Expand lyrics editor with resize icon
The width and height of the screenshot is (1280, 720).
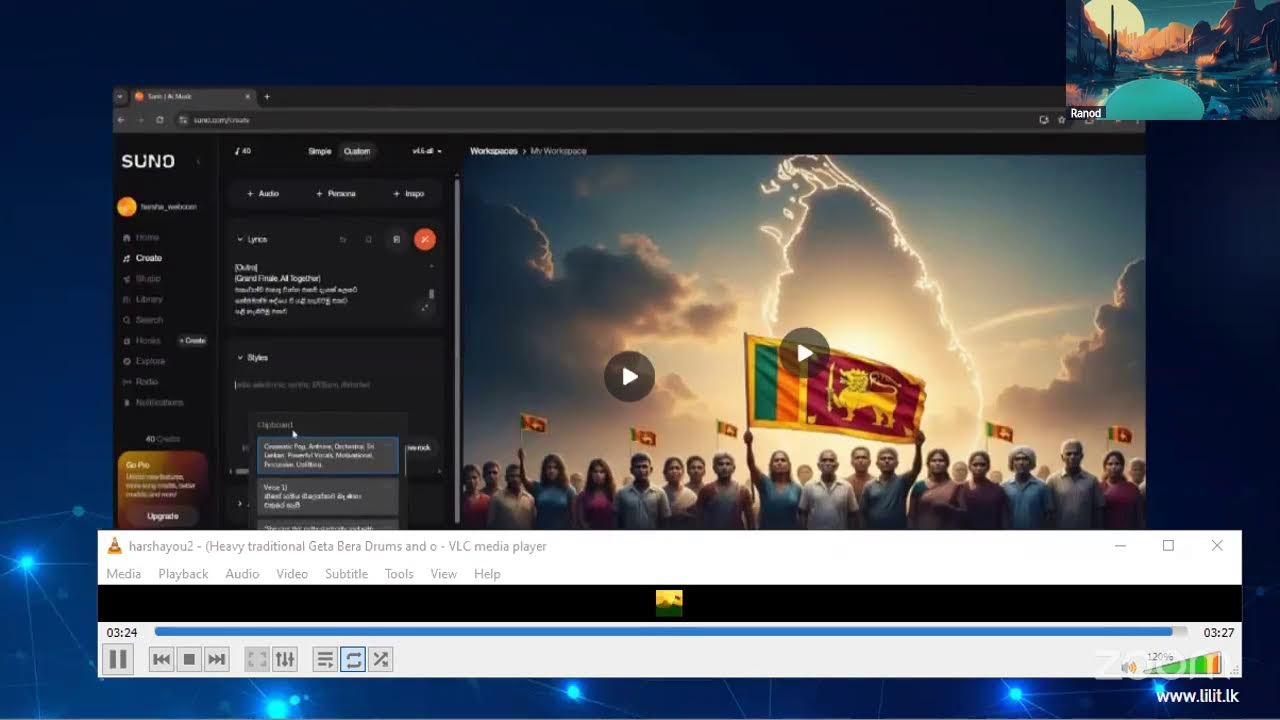[426, 308]
